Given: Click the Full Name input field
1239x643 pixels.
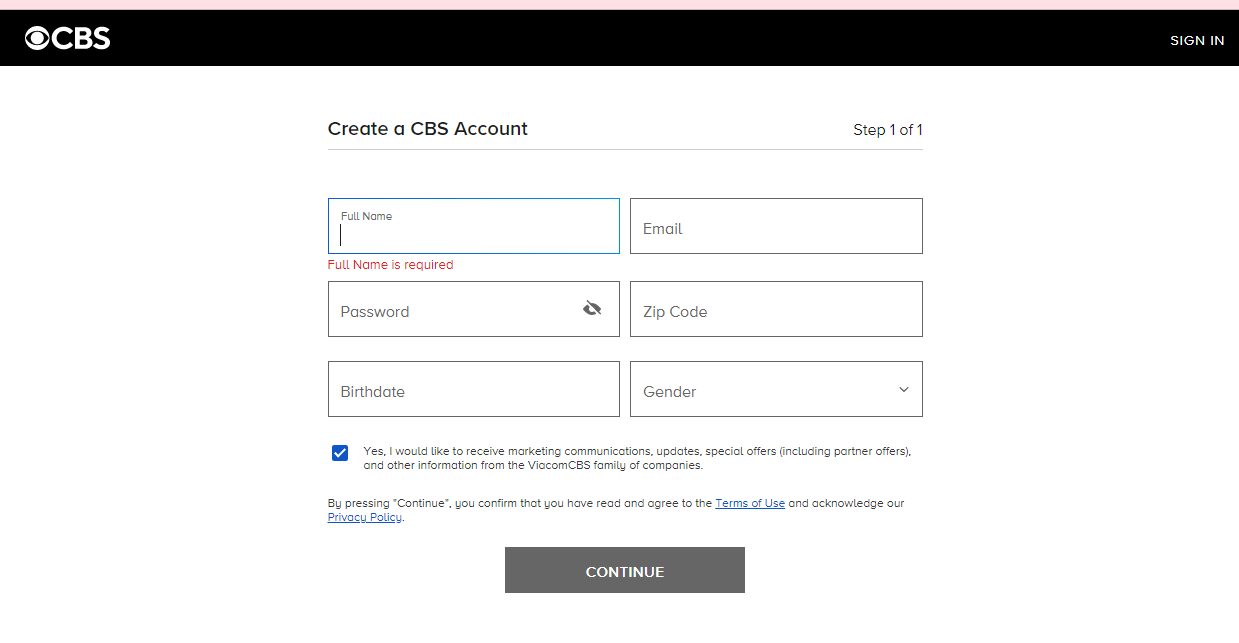Looking at the screenshot, I should 473,230.
